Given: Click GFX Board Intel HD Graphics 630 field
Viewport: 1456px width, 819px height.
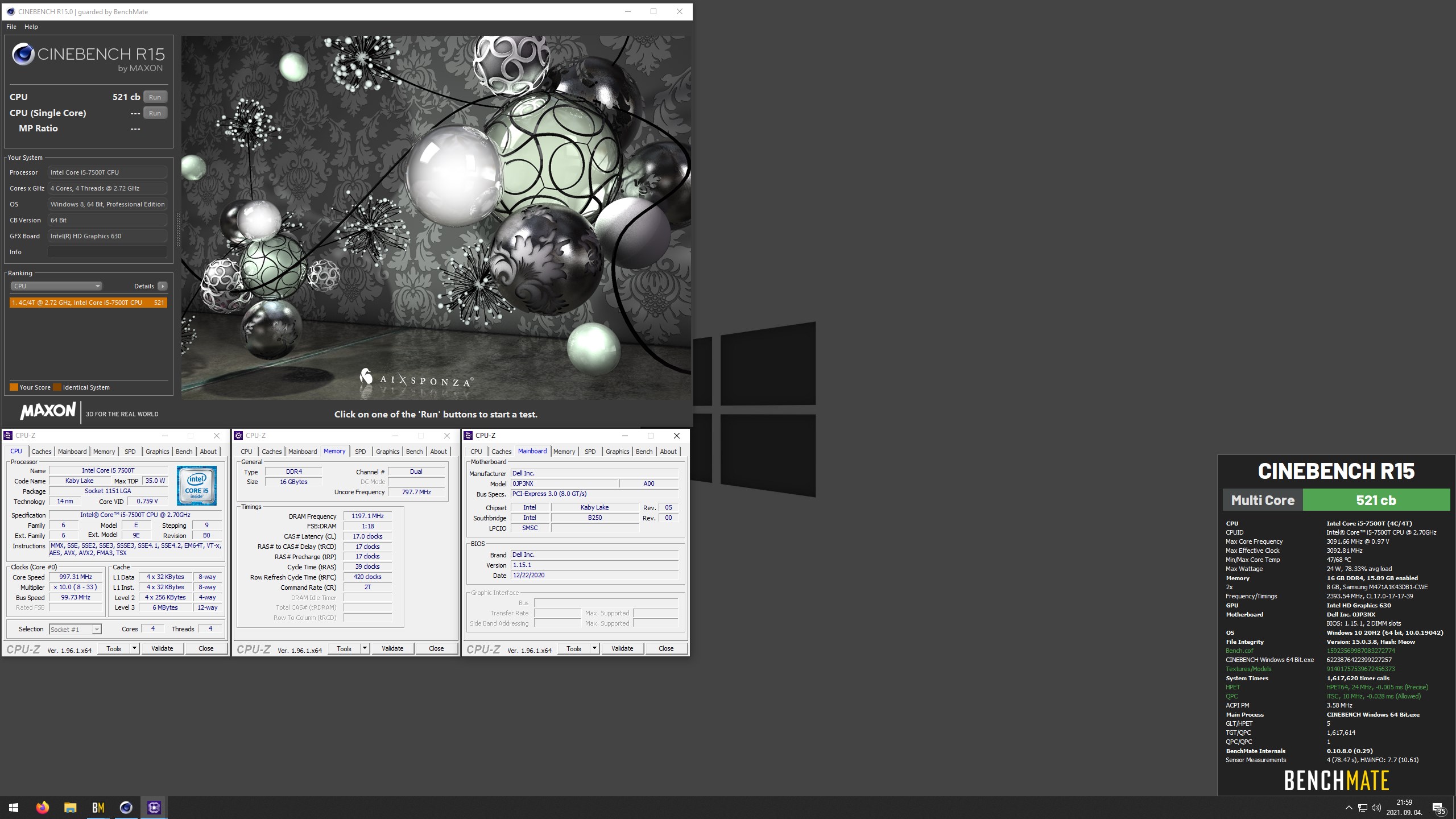Looking at the screenshot, I should pyautogui.click(x=107, y=236).
